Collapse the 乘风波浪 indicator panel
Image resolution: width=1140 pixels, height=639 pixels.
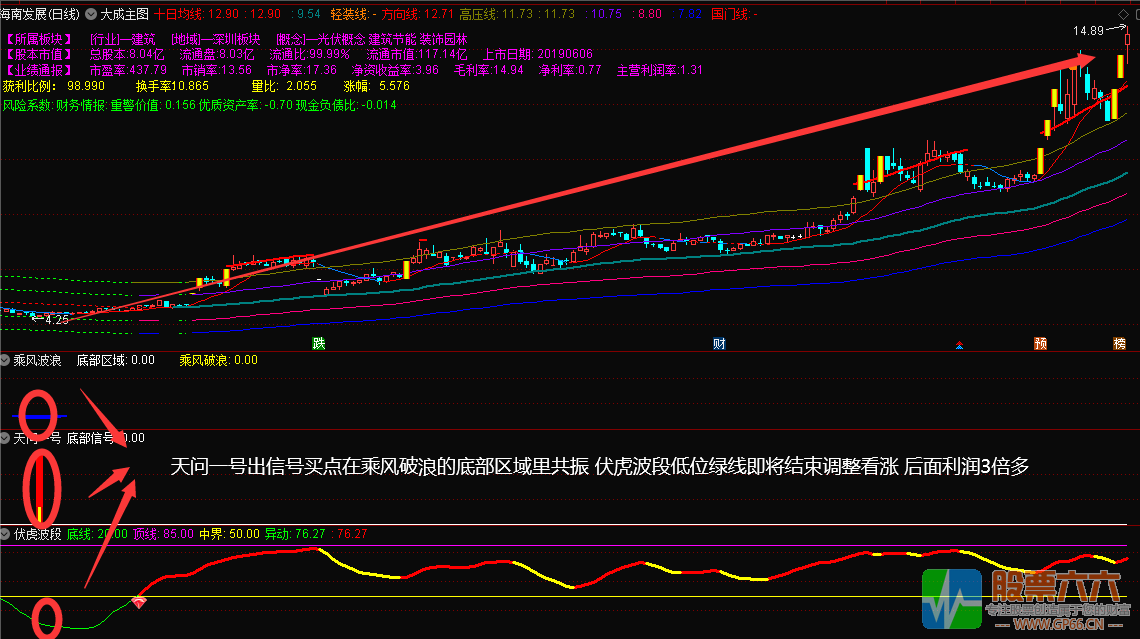5,359
